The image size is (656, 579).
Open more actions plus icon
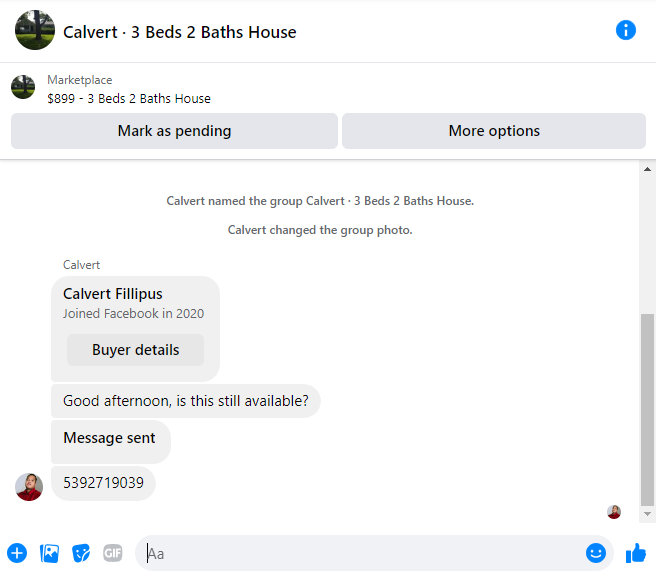coord(17,553)
